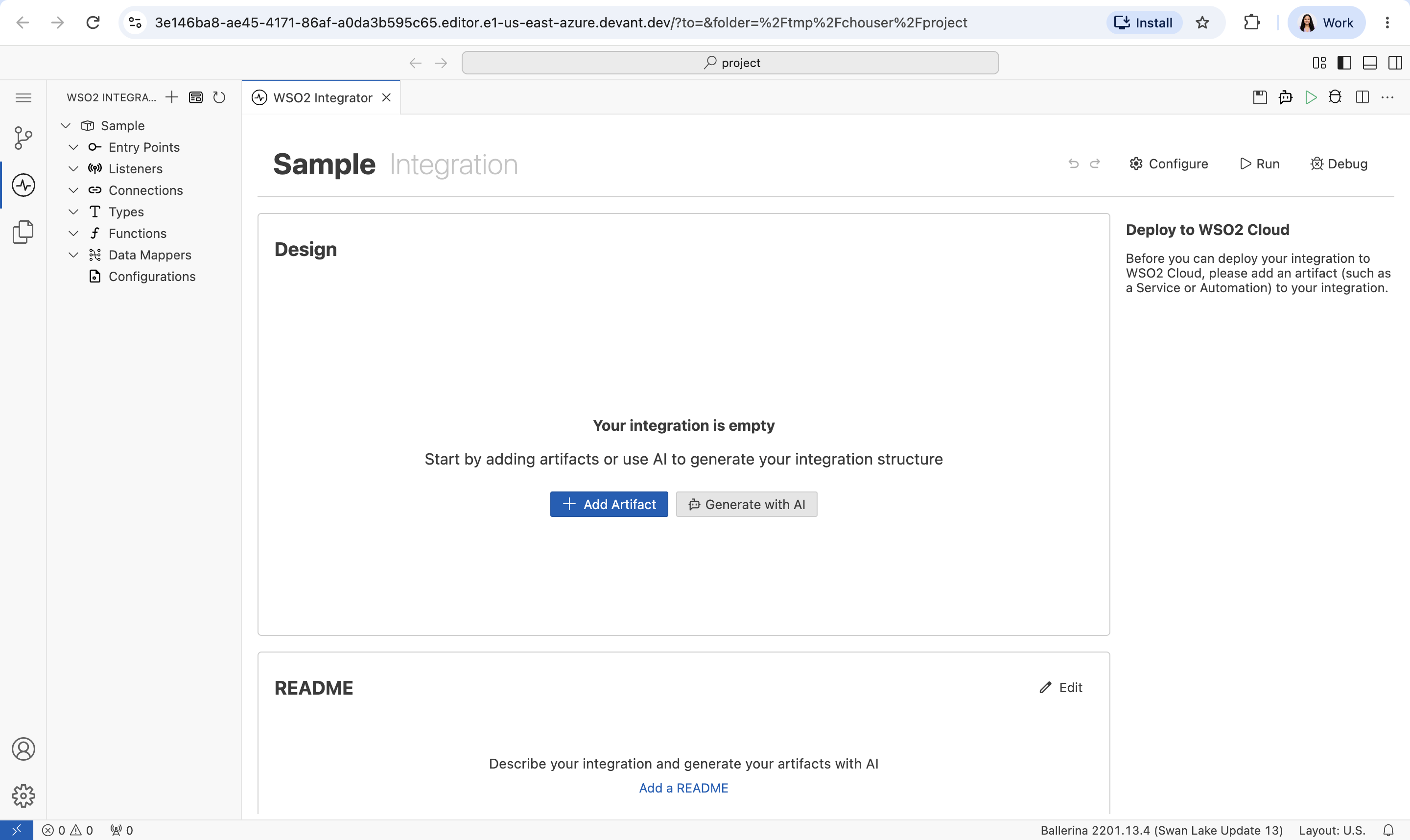The width and height of the screenshot is (1410, 840).
Task: Close the WSO2 Integrator tab
Action: tap(387, 98)
